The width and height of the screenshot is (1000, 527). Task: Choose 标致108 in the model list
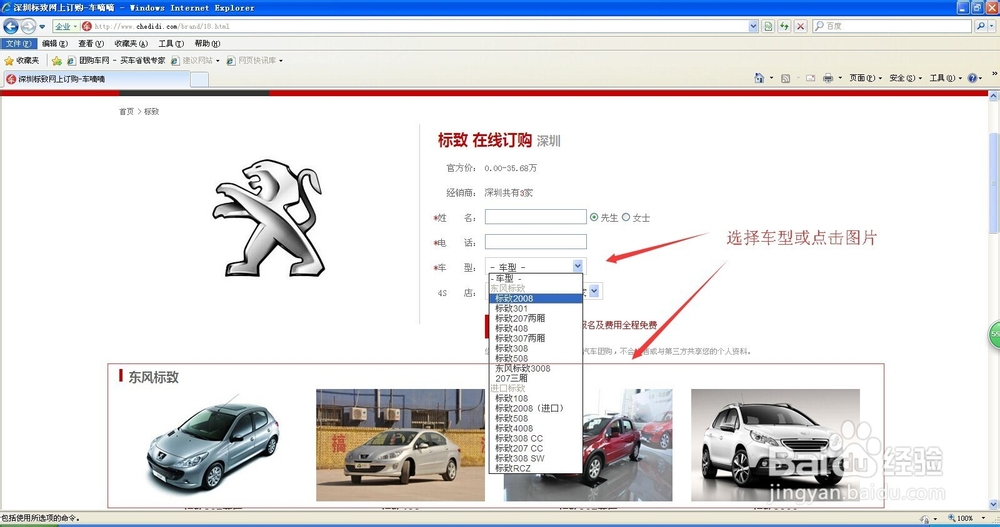point(536,398)
